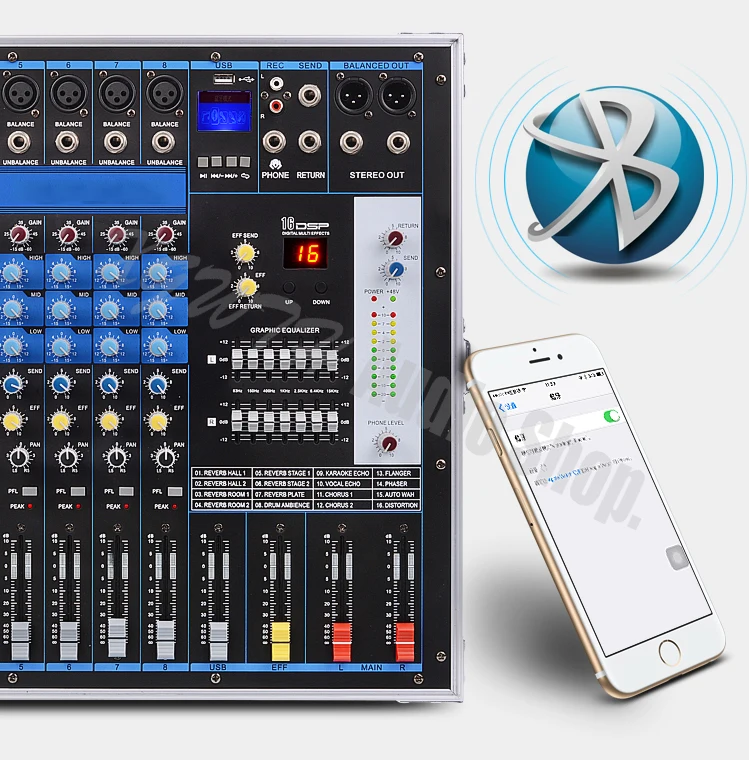The height and width of the screenshot is (760, 749).
Task: Click channel 8 GAIN knob
Action: click(x=164, y=236)
